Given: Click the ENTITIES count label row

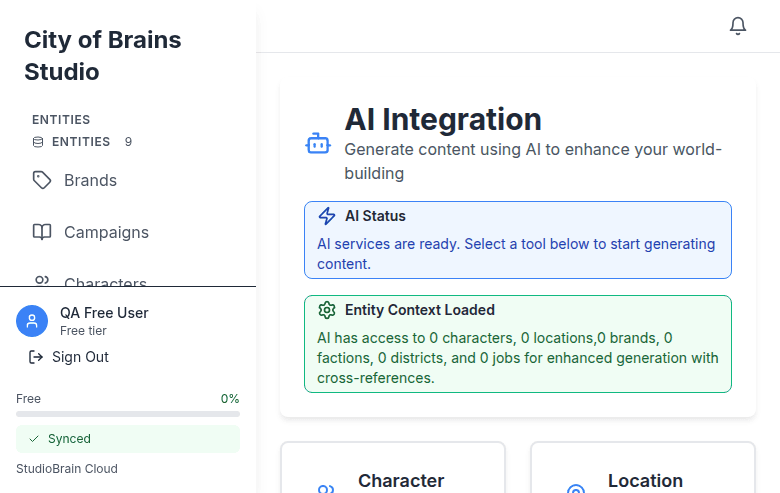Looking at the screenshot, I should [x=82, y=142].
